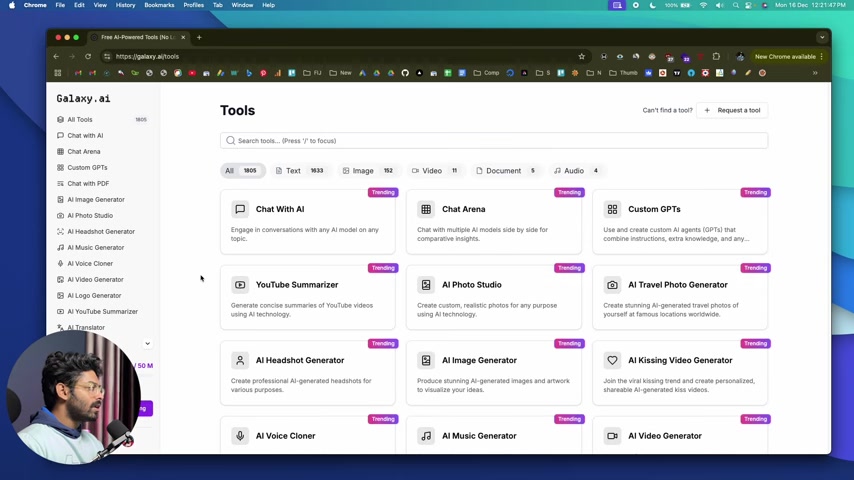Image resolution: width=854 pixels, height=480 pixels.
Task: Open the FU bookmarks folder
Action: pos(312,73)
